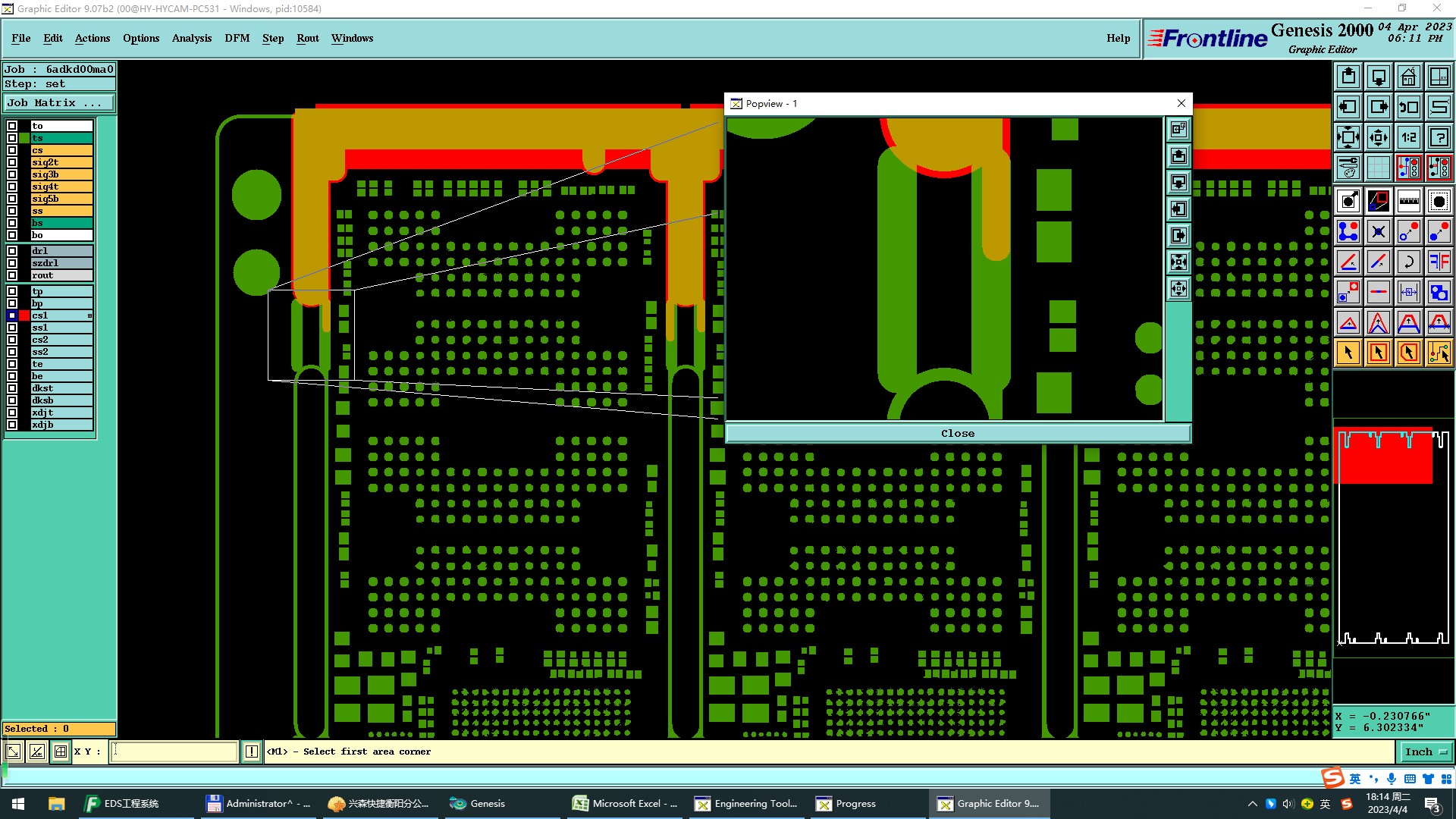Screen dimensions: 1456x819
Task: Toggle the checkbox for layer drl
Action: (12, 251)
